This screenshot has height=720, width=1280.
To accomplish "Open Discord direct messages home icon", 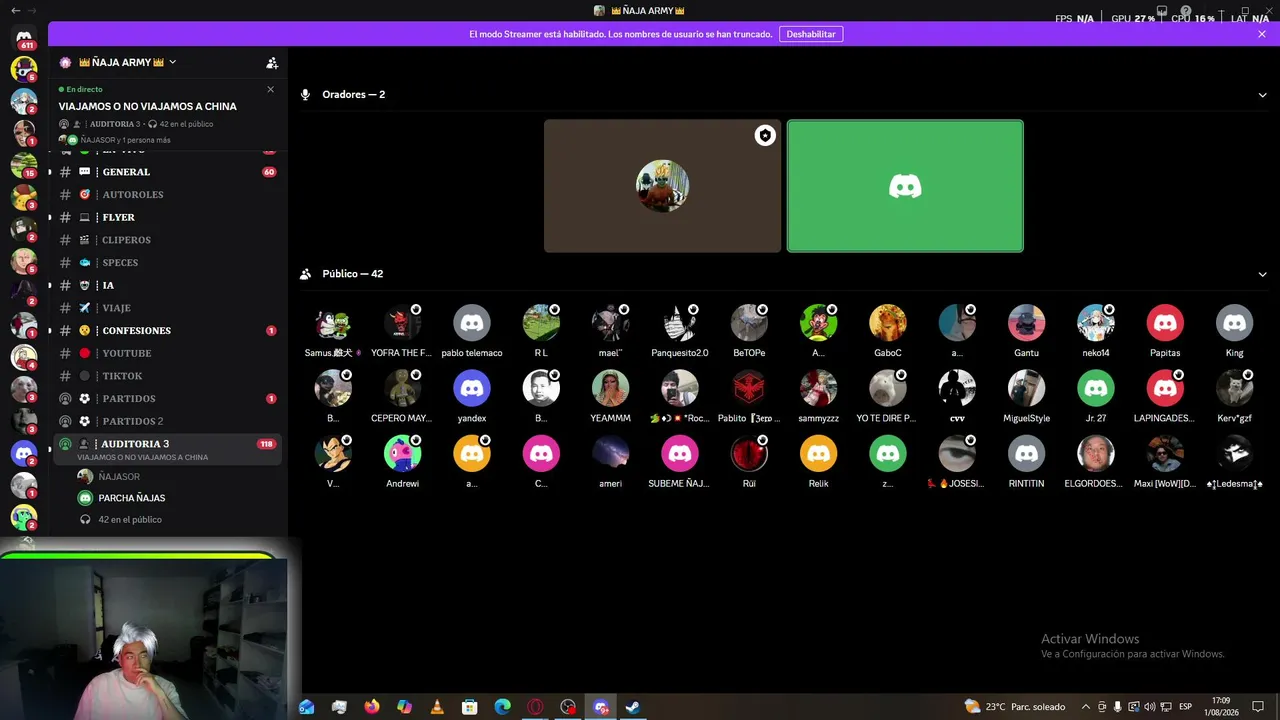I will 24,37.
